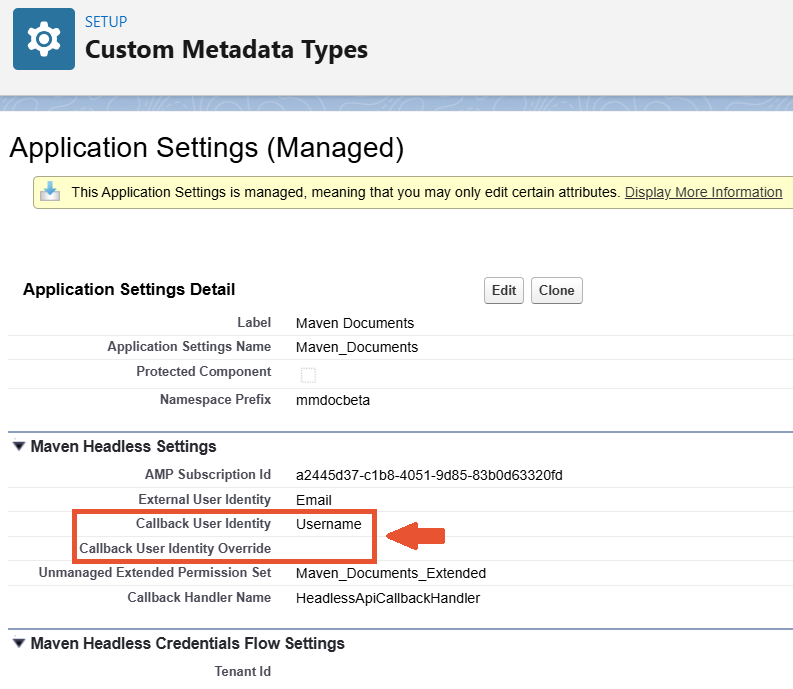Click the HeadlessApiCallbackHandler value

388,598
